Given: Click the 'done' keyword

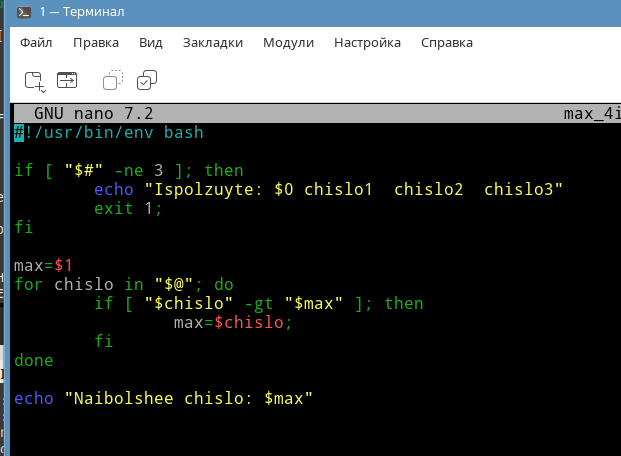Looking at the screenshot, I should [34, 361].
